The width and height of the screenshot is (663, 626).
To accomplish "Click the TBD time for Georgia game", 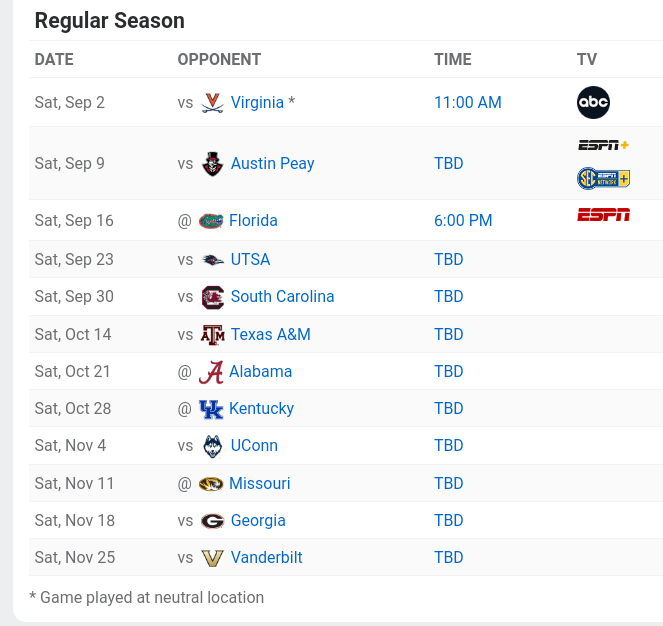I will [x=448, y=520].
